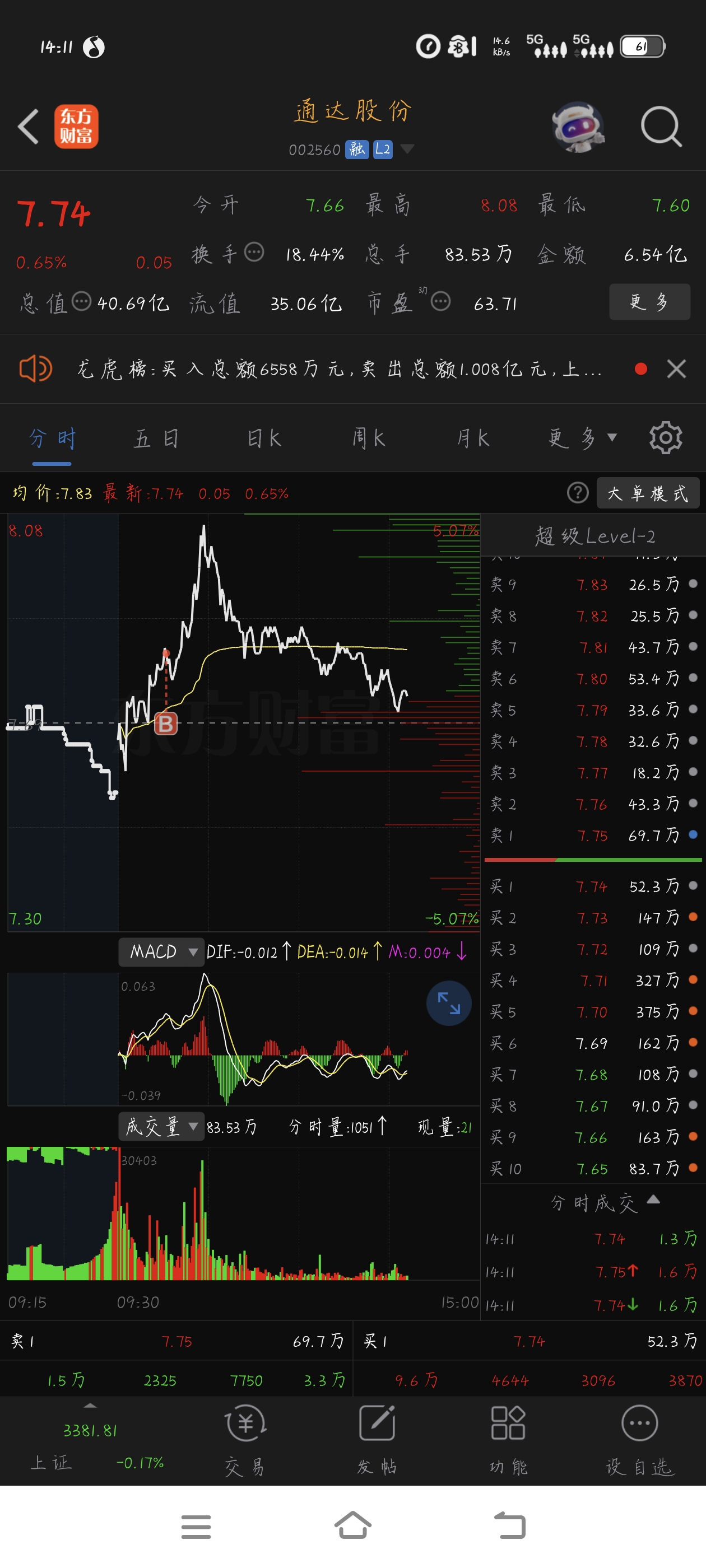Switch to 分时 tab
The height and width of the screenshot is (1568, 706).
pos(52,438)
